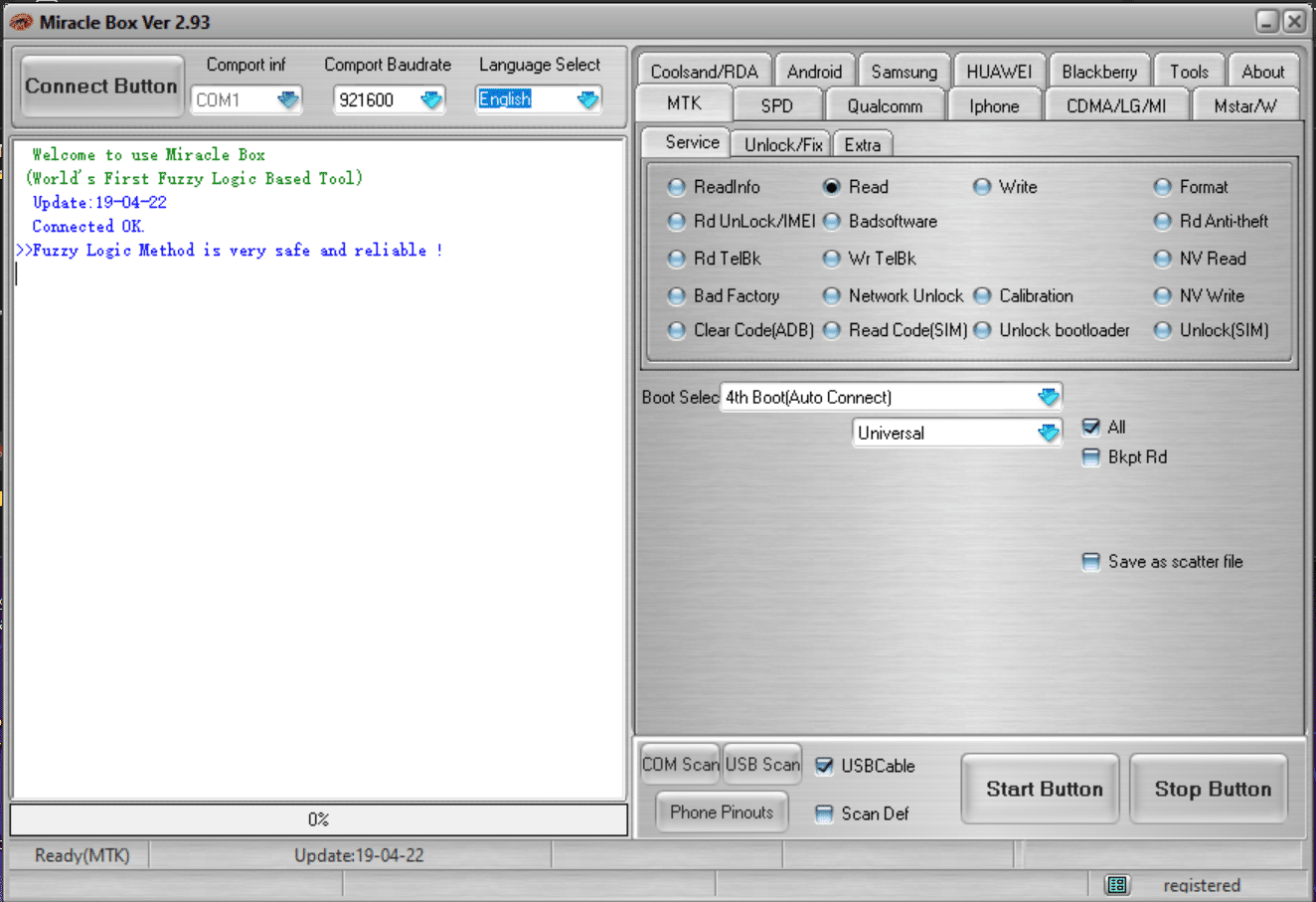Open the Boot Select 4th Boot dropdown
The width and height of the screenshot is (1316, 902).
[x=1048, y=397]
